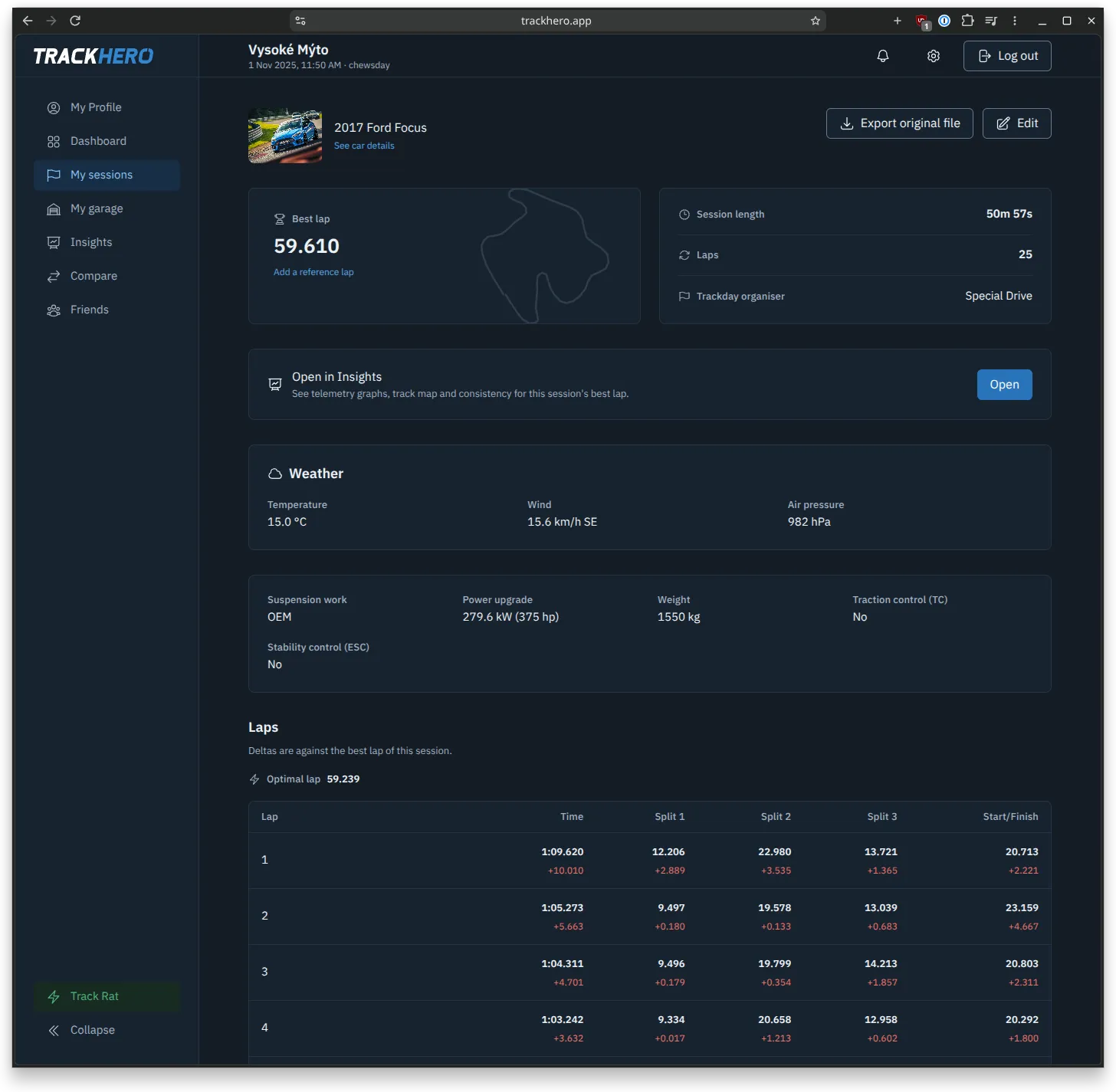Open My Profile in the sidebar

107,107
